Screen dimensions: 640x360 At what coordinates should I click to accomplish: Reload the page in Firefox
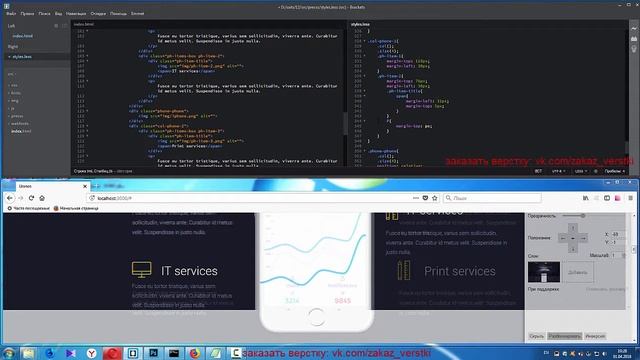31,198
